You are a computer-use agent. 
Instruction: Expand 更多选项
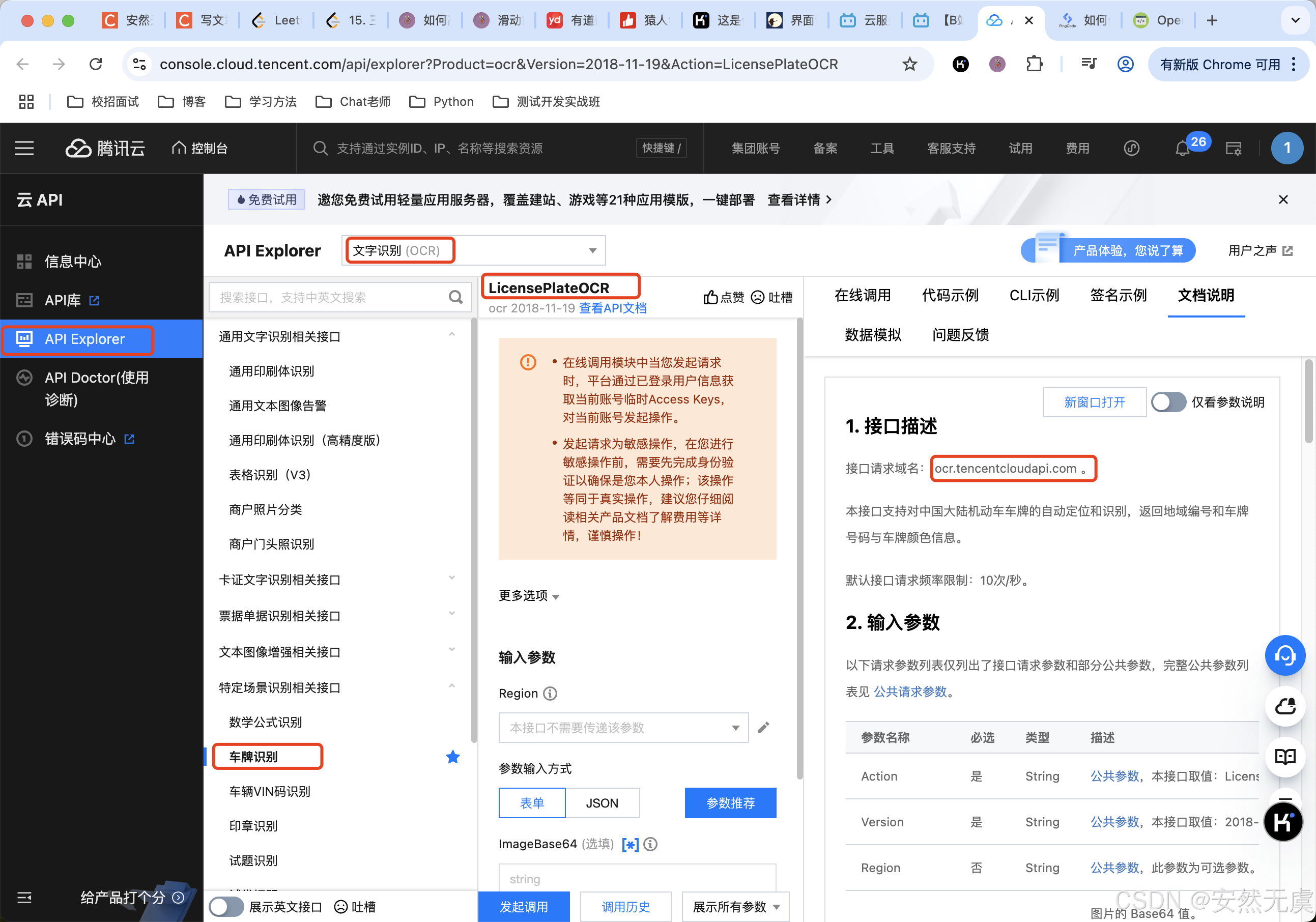click(528, 596)
